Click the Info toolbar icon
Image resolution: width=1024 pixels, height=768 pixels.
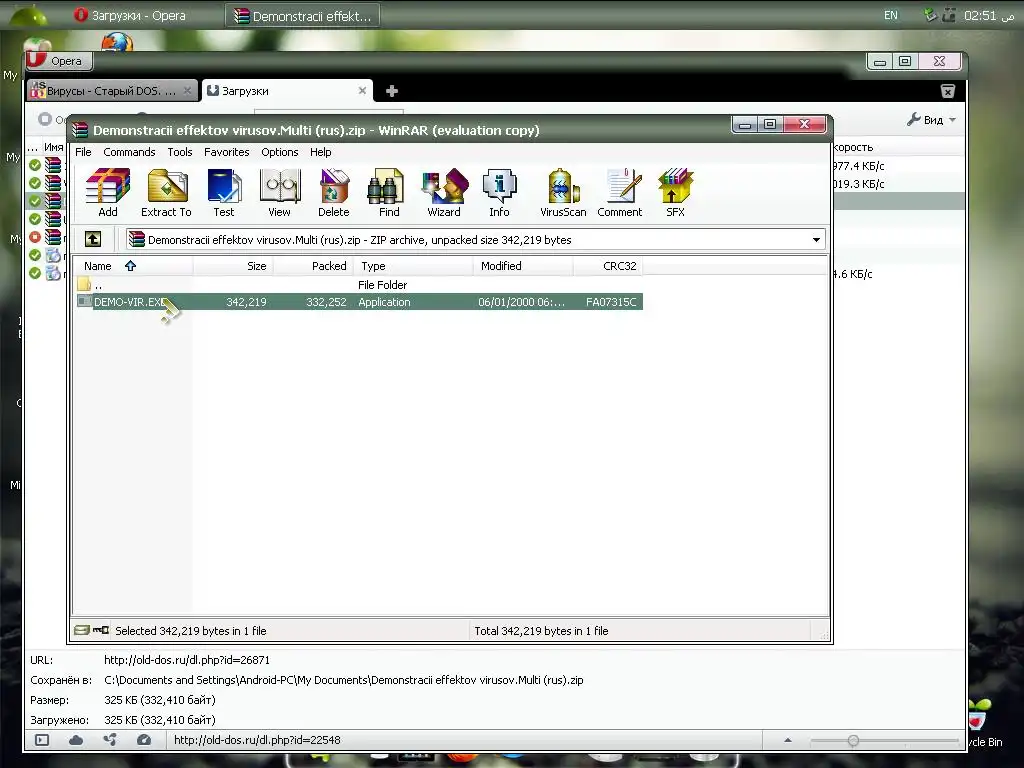click(500, 193)
